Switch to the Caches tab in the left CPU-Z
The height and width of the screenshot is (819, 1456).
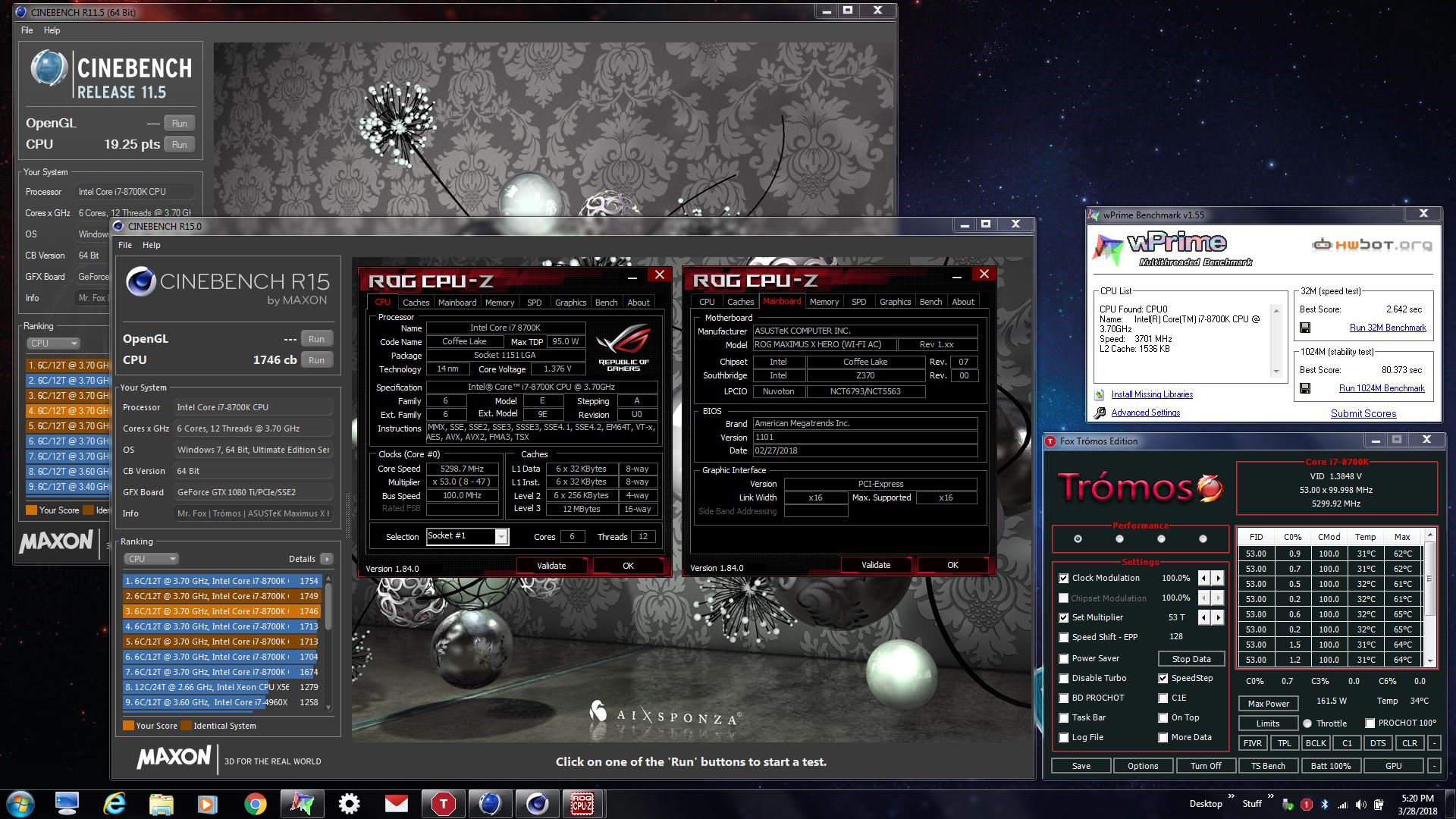(416, 302)
